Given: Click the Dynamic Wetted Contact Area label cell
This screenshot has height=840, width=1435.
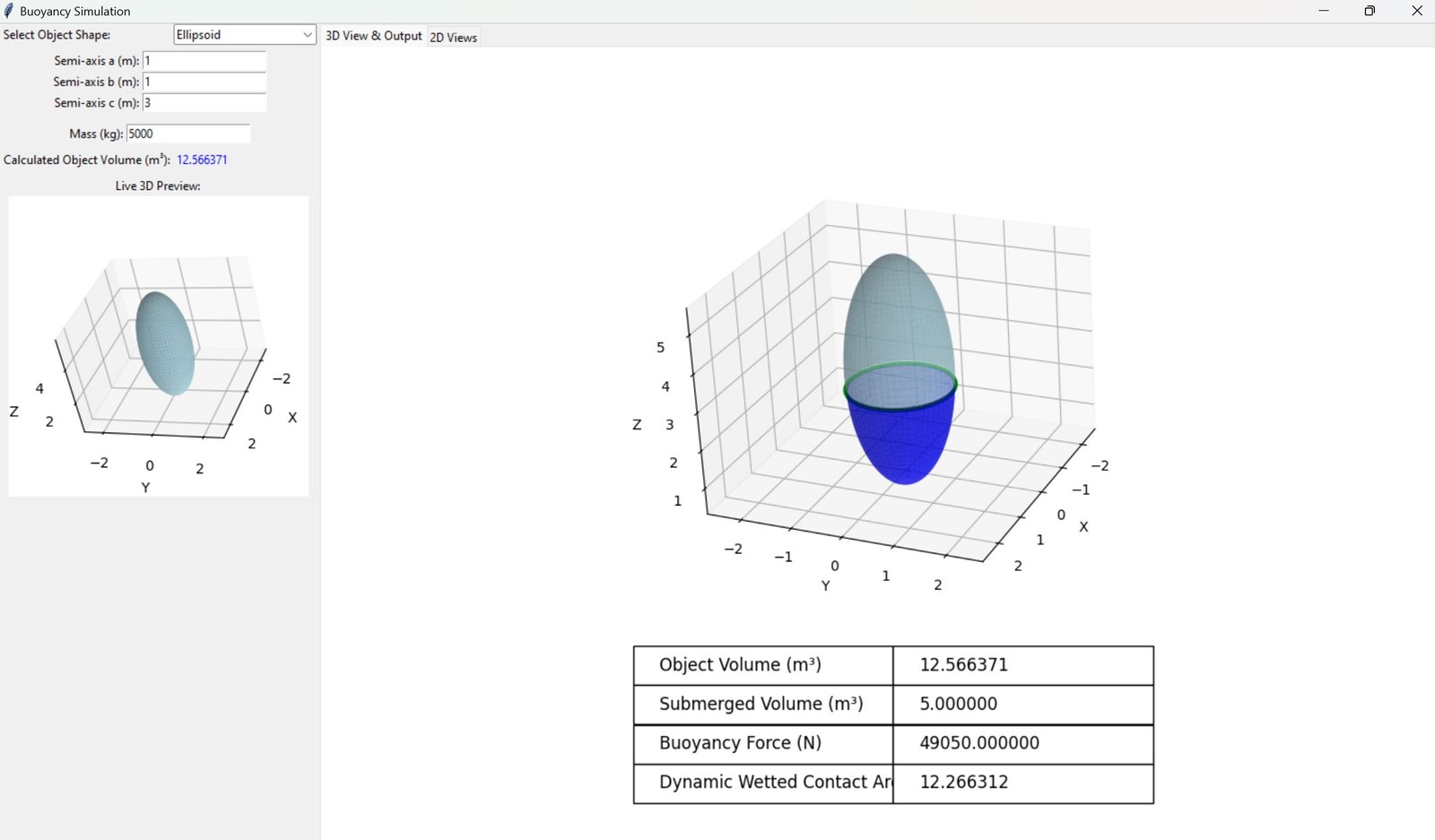Looking at the screenshot, I should click(763, 783).
